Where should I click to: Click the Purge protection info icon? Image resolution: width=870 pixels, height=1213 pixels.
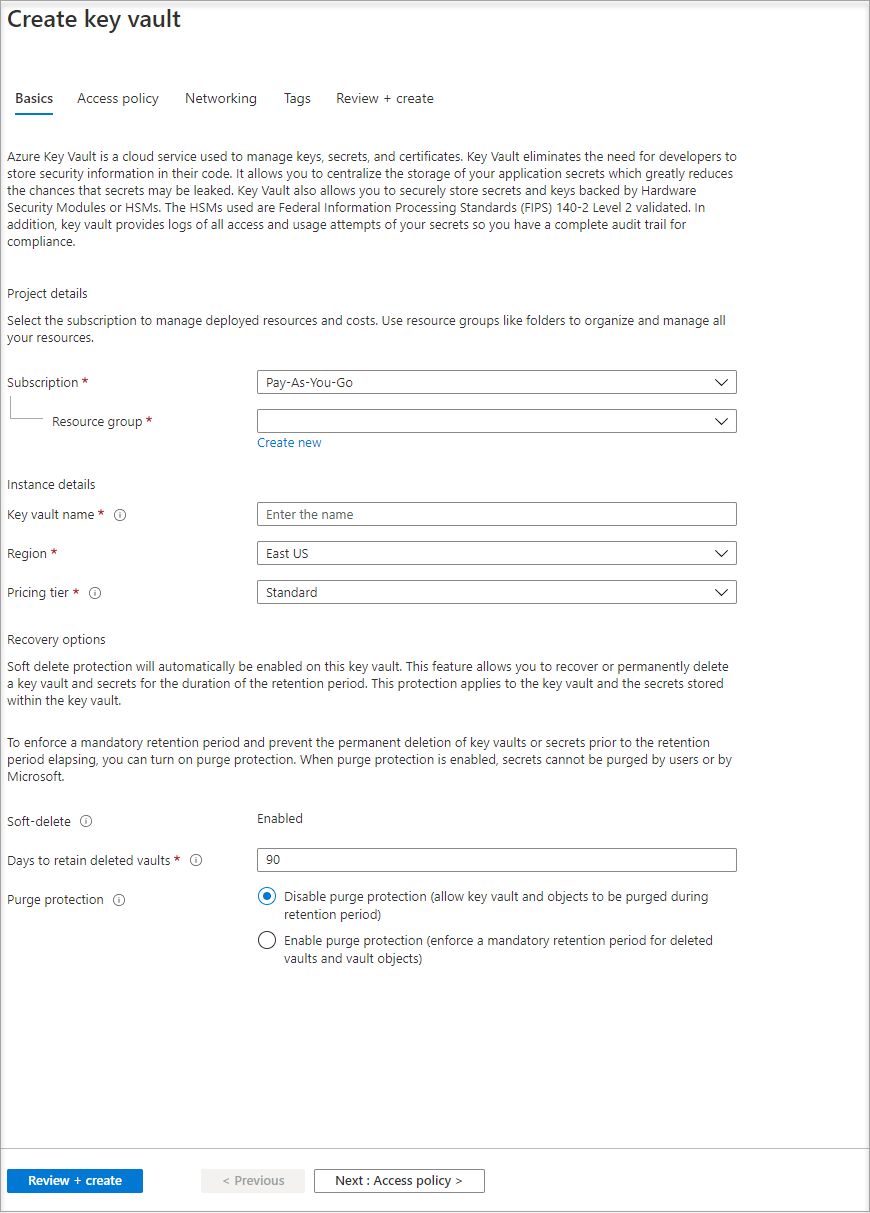tap(119, 899)
